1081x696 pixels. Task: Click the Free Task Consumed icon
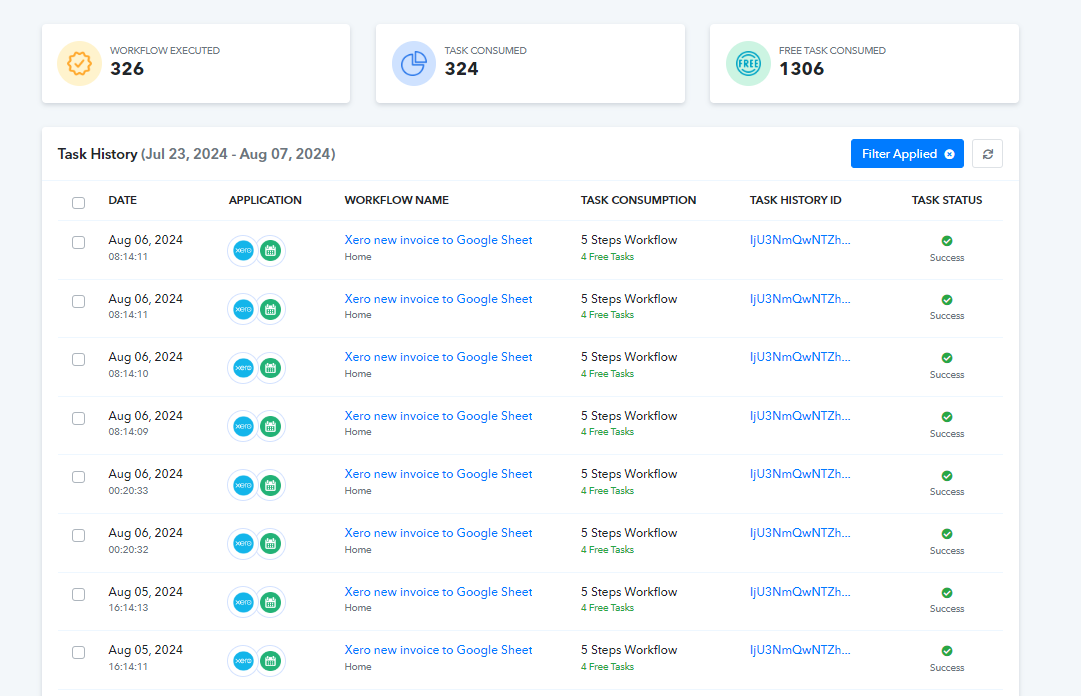click(x=748, y=63)
